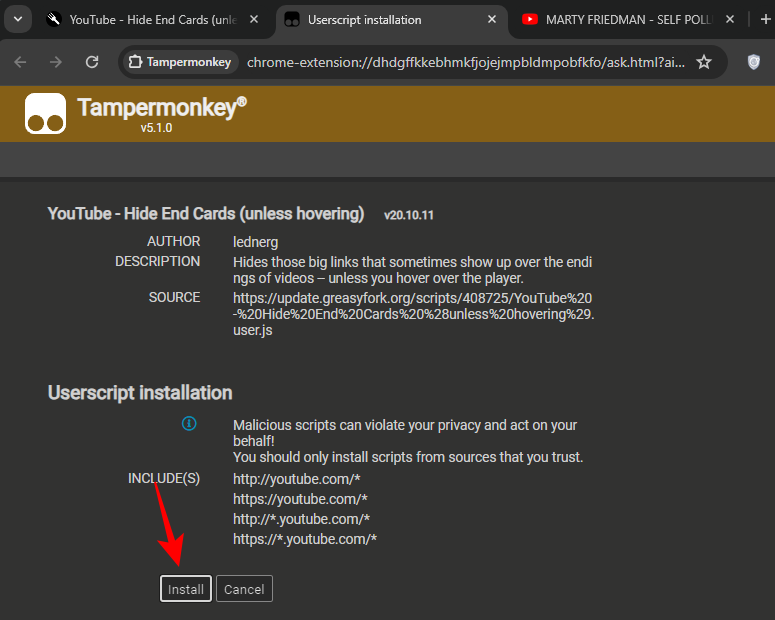
Task: Click the include entry https://youtube.com/*
Action: coord(300,499)
